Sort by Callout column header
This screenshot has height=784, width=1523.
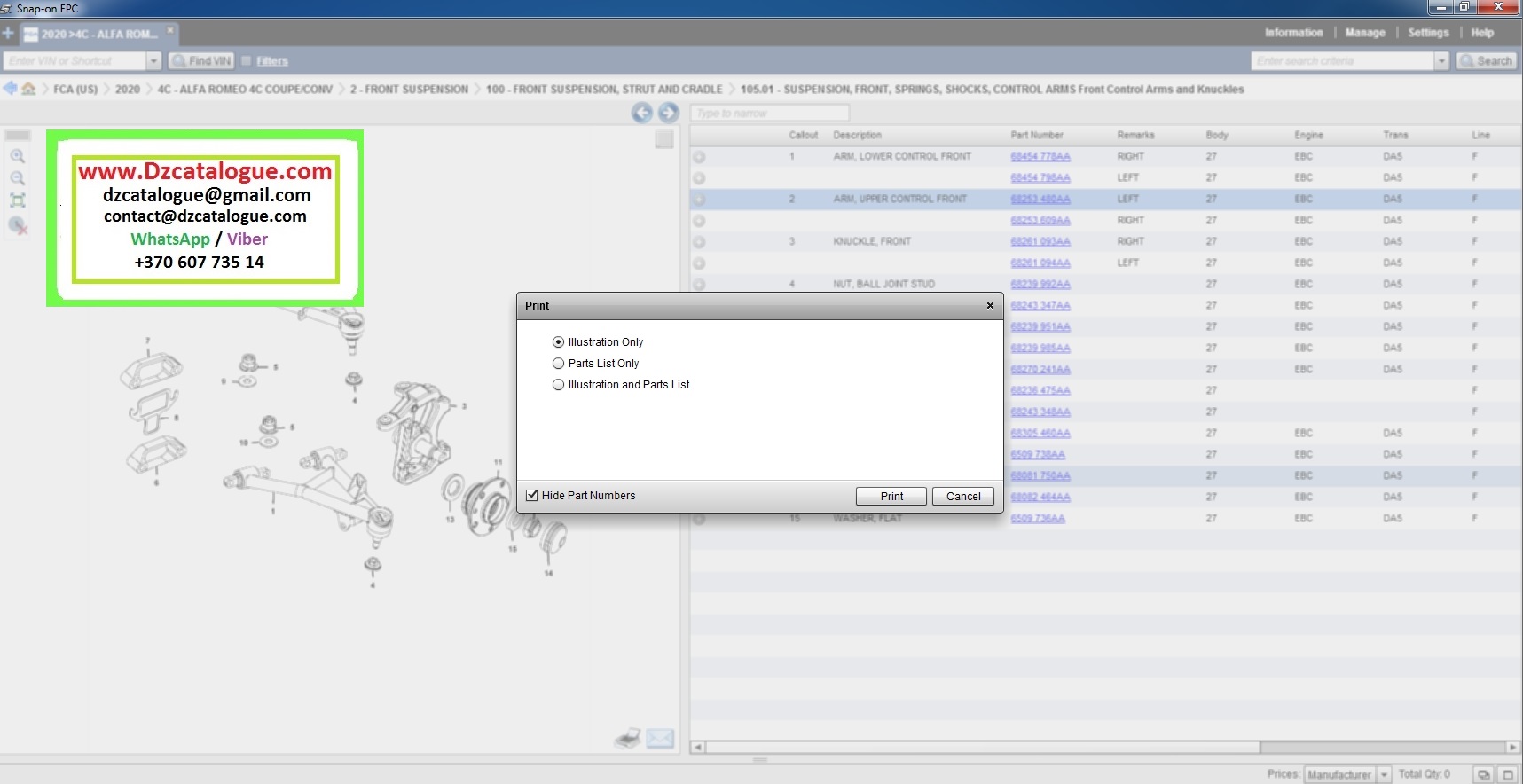point(803,136)
